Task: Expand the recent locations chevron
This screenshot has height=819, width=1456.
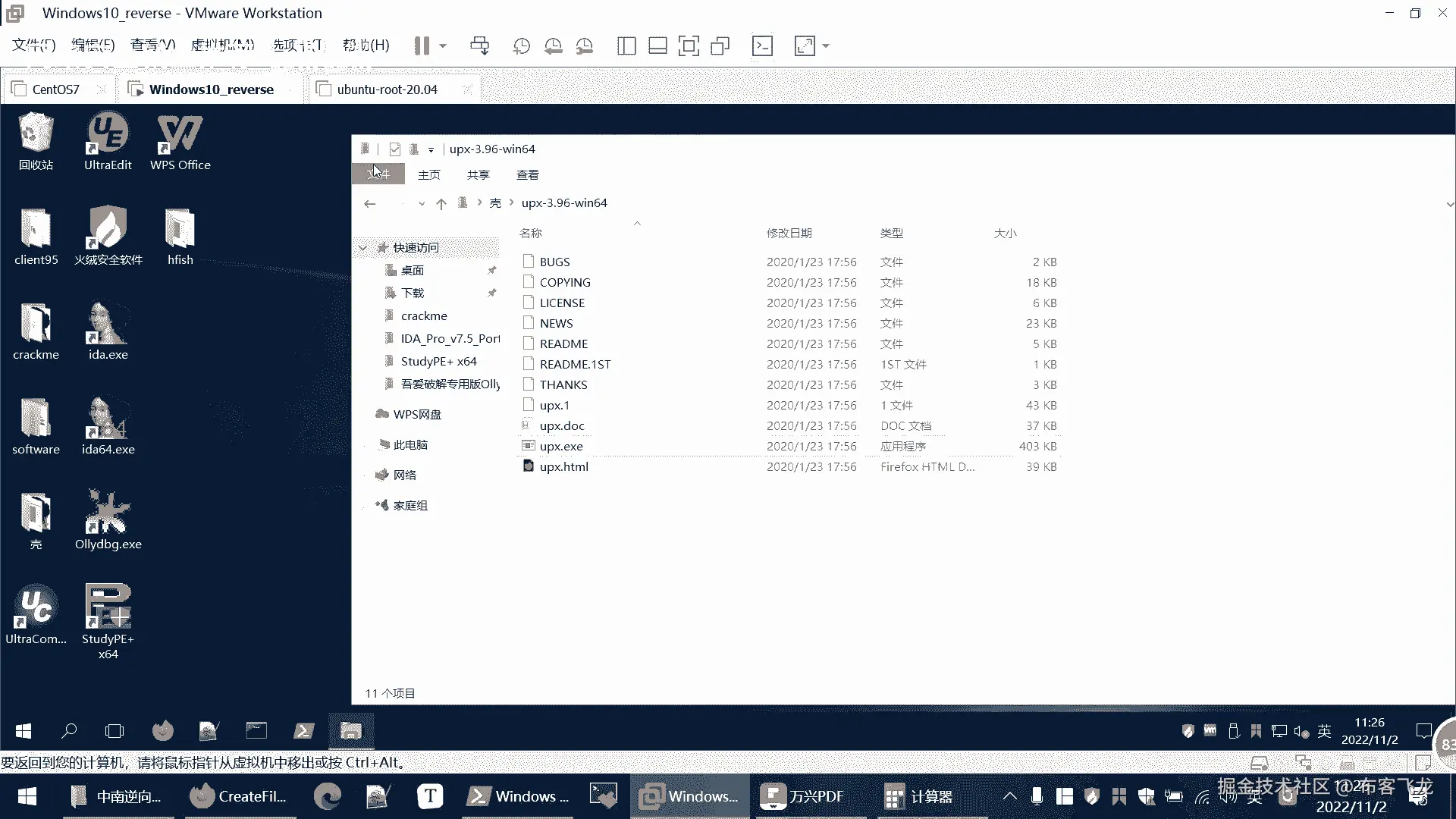Action: click(422, 203)
